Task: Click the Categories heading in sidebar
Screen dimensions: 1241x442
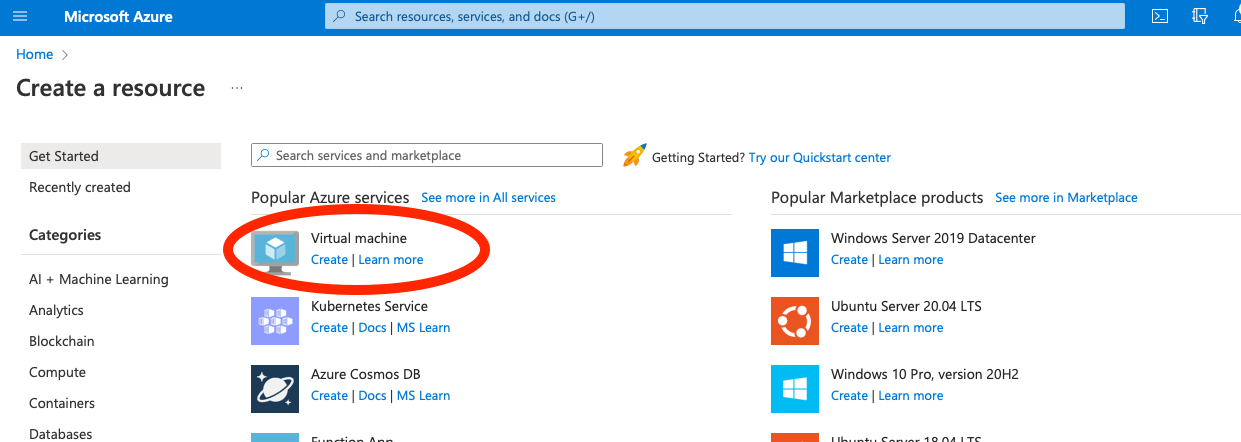Action: pos(65,235)
